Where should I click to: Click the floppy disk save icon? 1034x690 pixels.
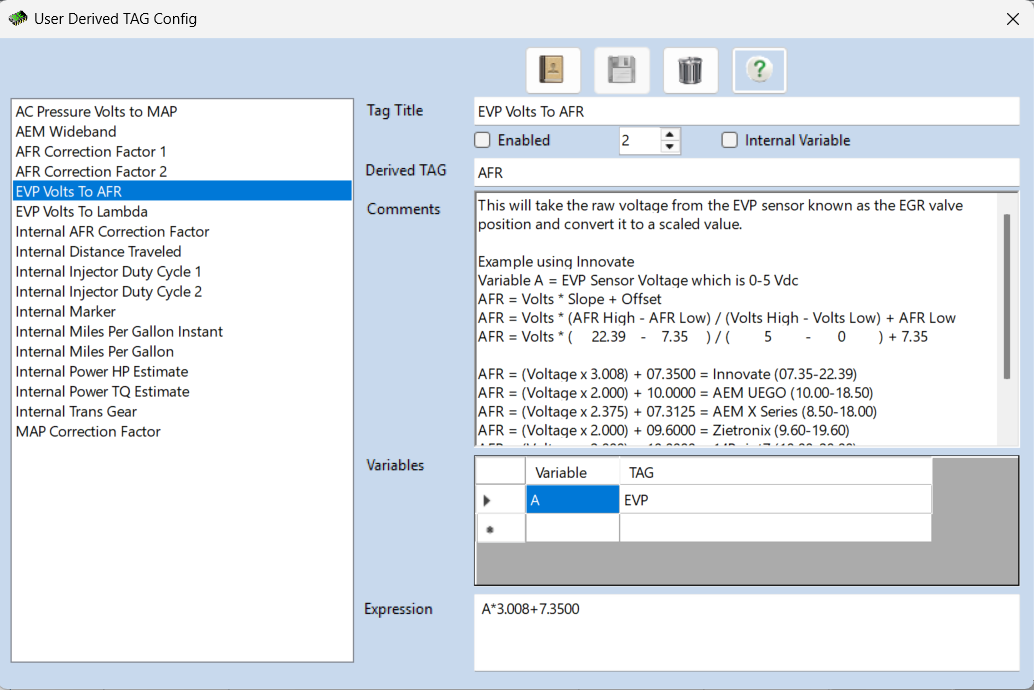(621, 70)
